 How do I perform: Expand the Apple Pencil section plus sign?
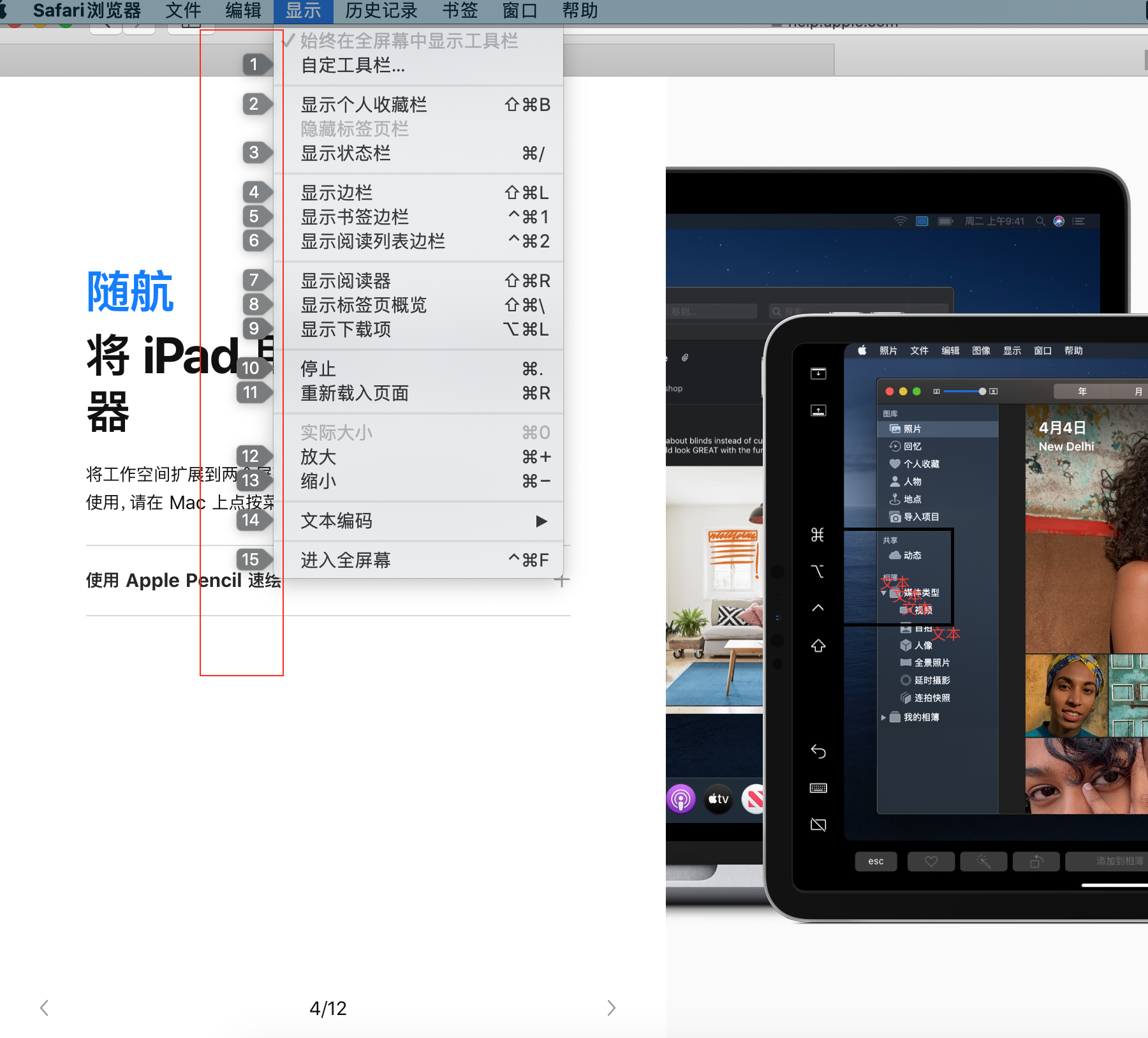(x=562, y=581)
